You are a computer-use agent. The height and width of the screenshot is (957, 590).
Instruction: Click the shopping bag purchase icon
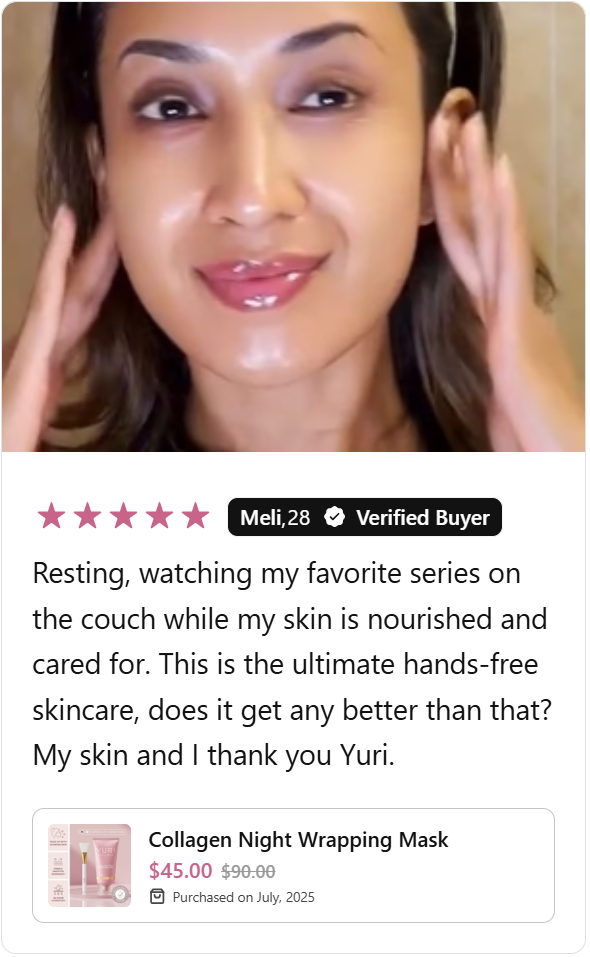tap(157, 897)
